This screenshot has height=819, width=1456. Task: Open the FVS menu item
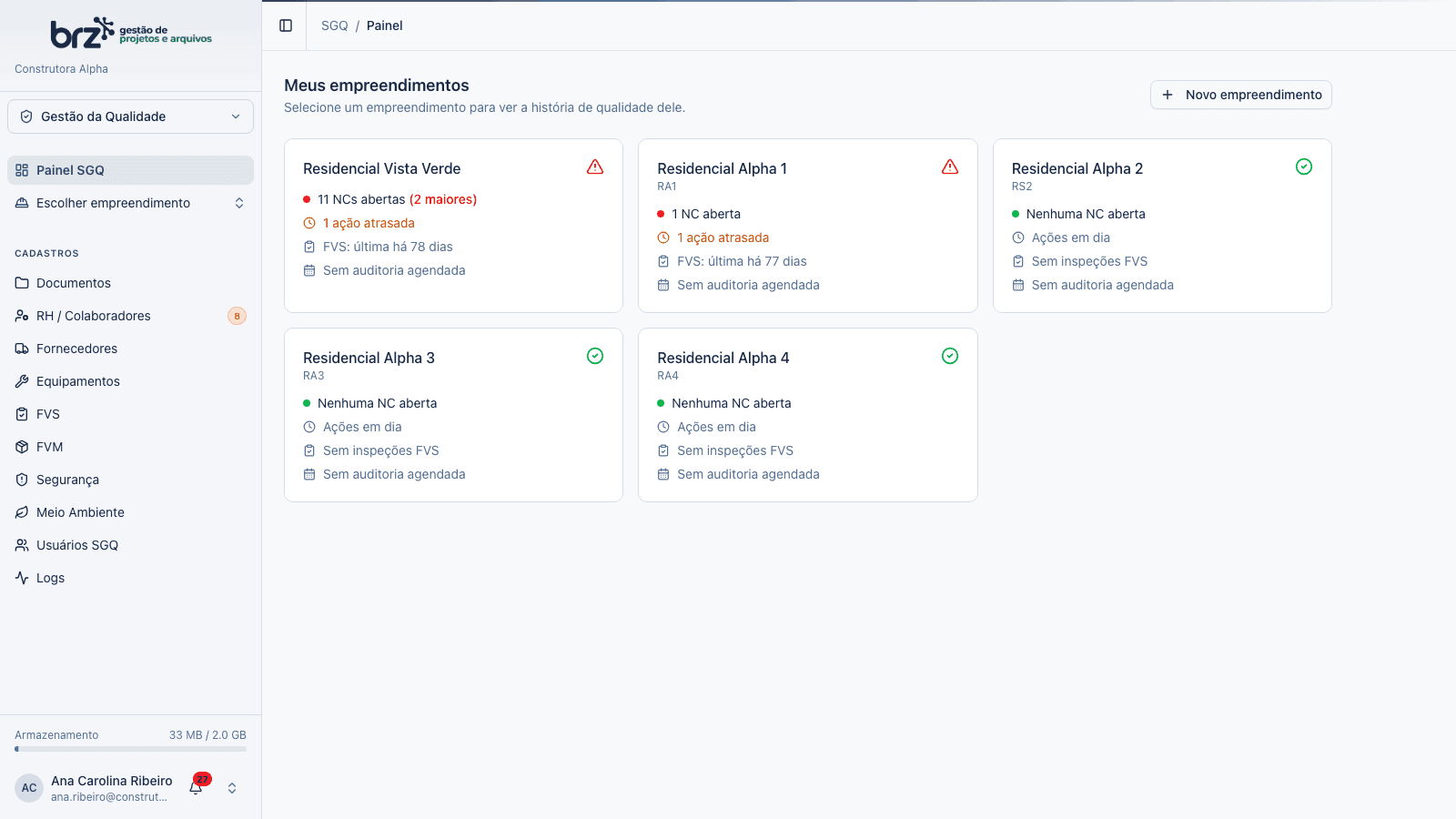pos(130,414)
